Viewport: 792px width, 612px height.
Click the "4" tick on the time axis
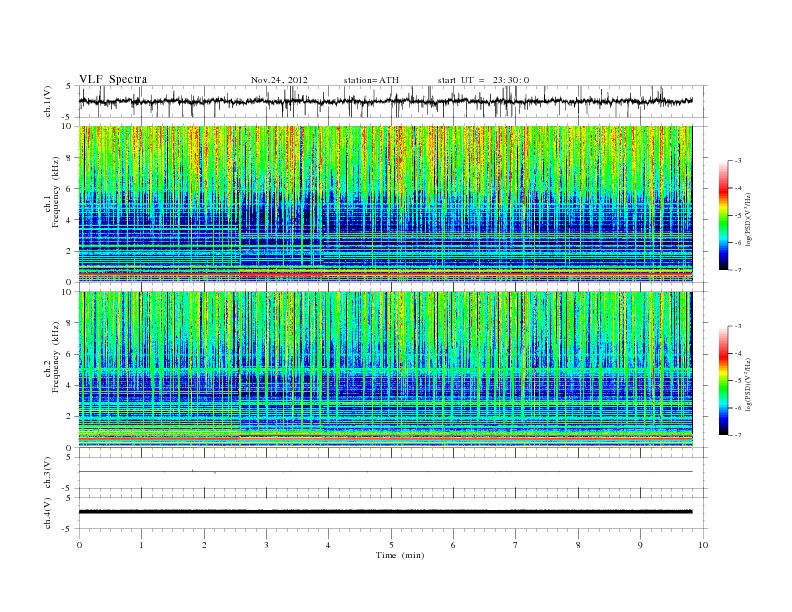click(x=328, y=545)
